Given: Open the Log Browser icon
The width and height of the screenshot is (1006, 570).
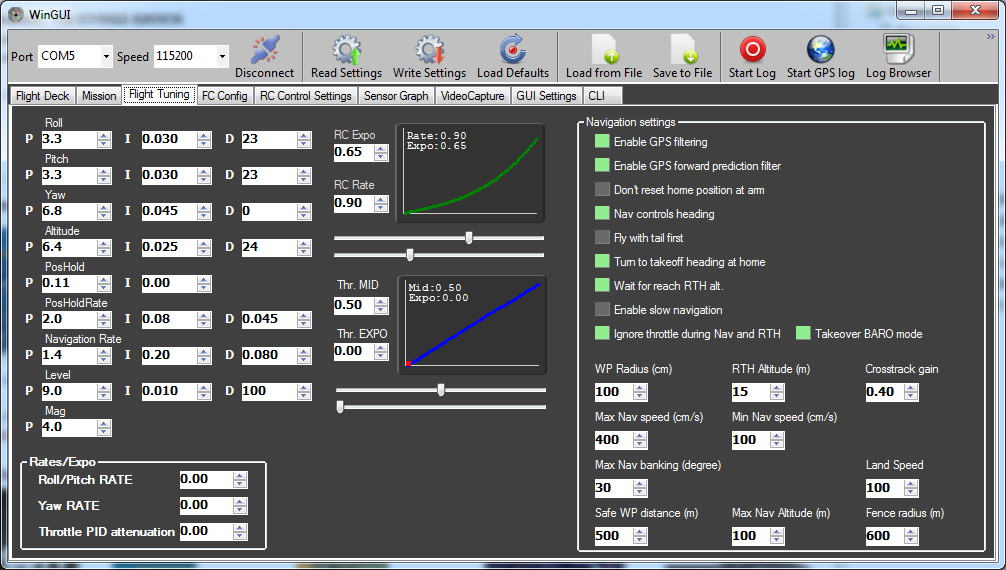Looking at the screenshot, I should pos(897,50).
